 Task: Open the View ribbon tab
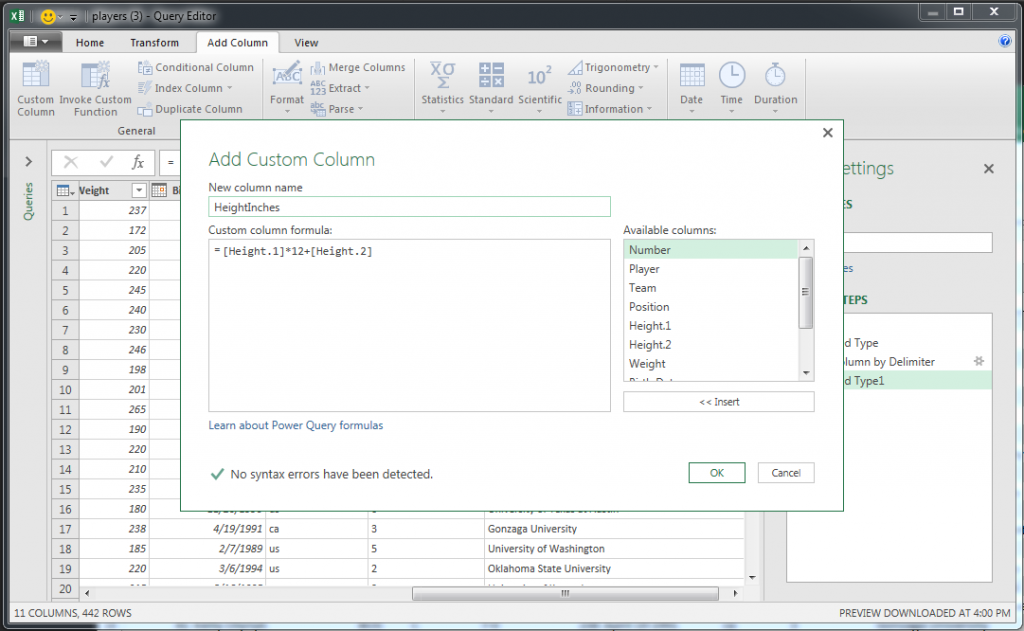point(306,43)
